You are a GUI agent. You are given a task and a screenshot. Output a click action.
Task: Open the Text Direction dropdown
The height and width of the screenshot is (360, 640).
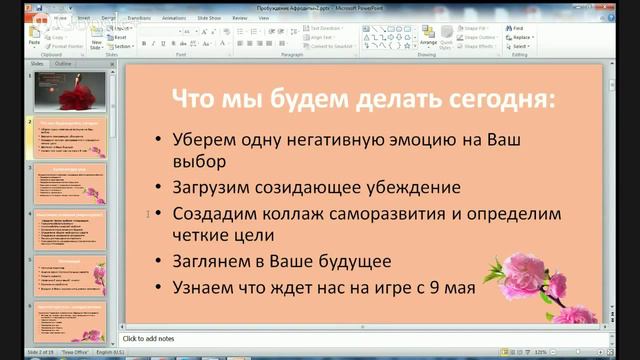click(x=323, y=28)
